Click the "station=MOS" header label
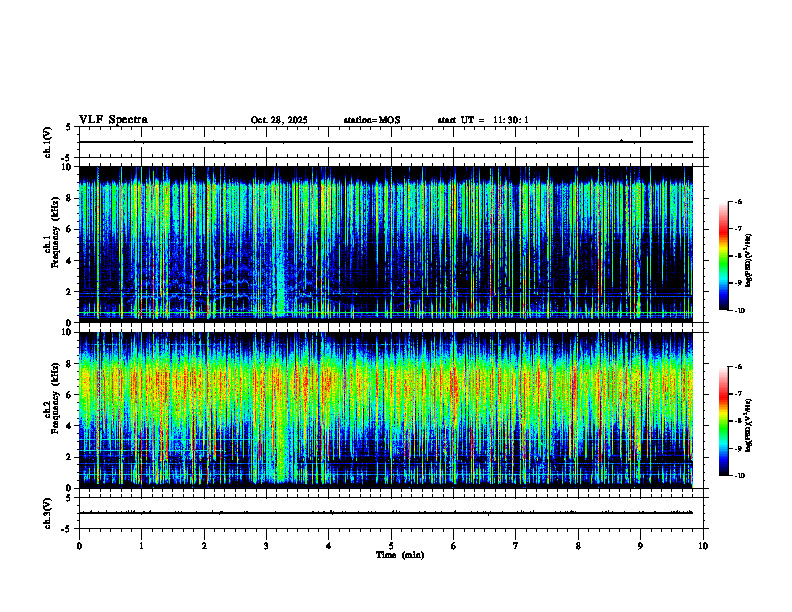Screen dimensions: 792x612 click(x=372, y=120)
